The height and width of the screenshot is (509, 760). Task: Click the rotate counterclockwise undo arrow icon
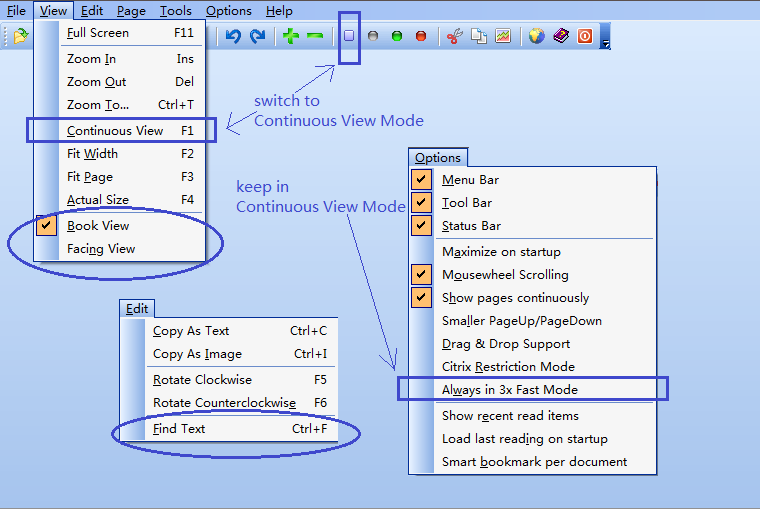(233, 37)
